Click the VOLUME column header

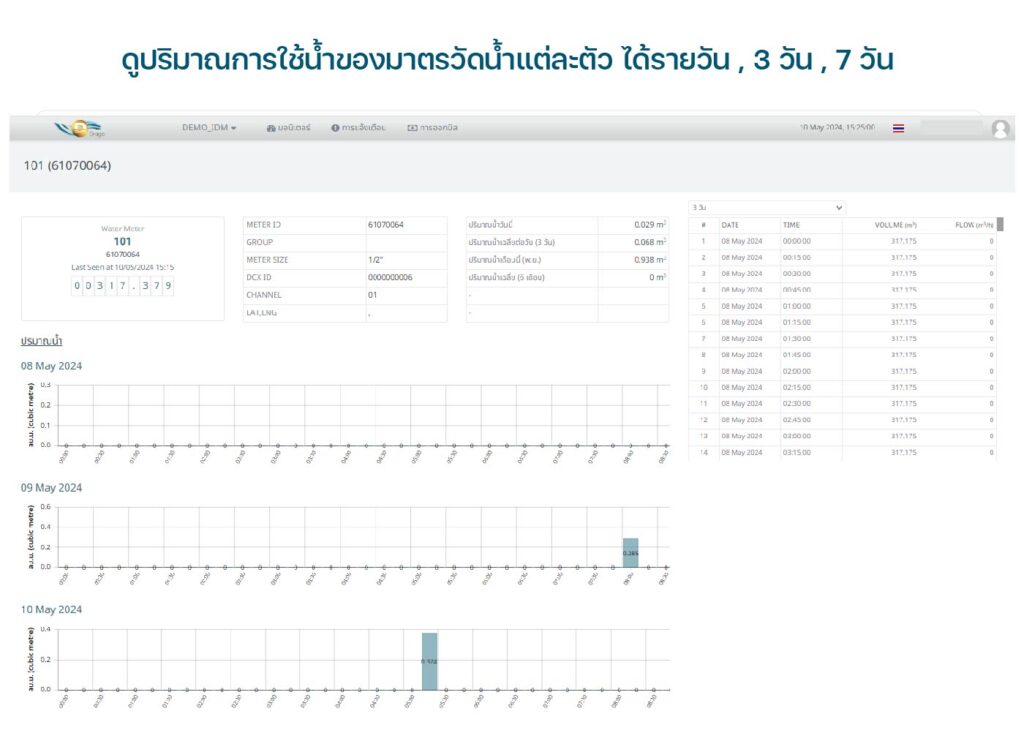click(896, 225)
